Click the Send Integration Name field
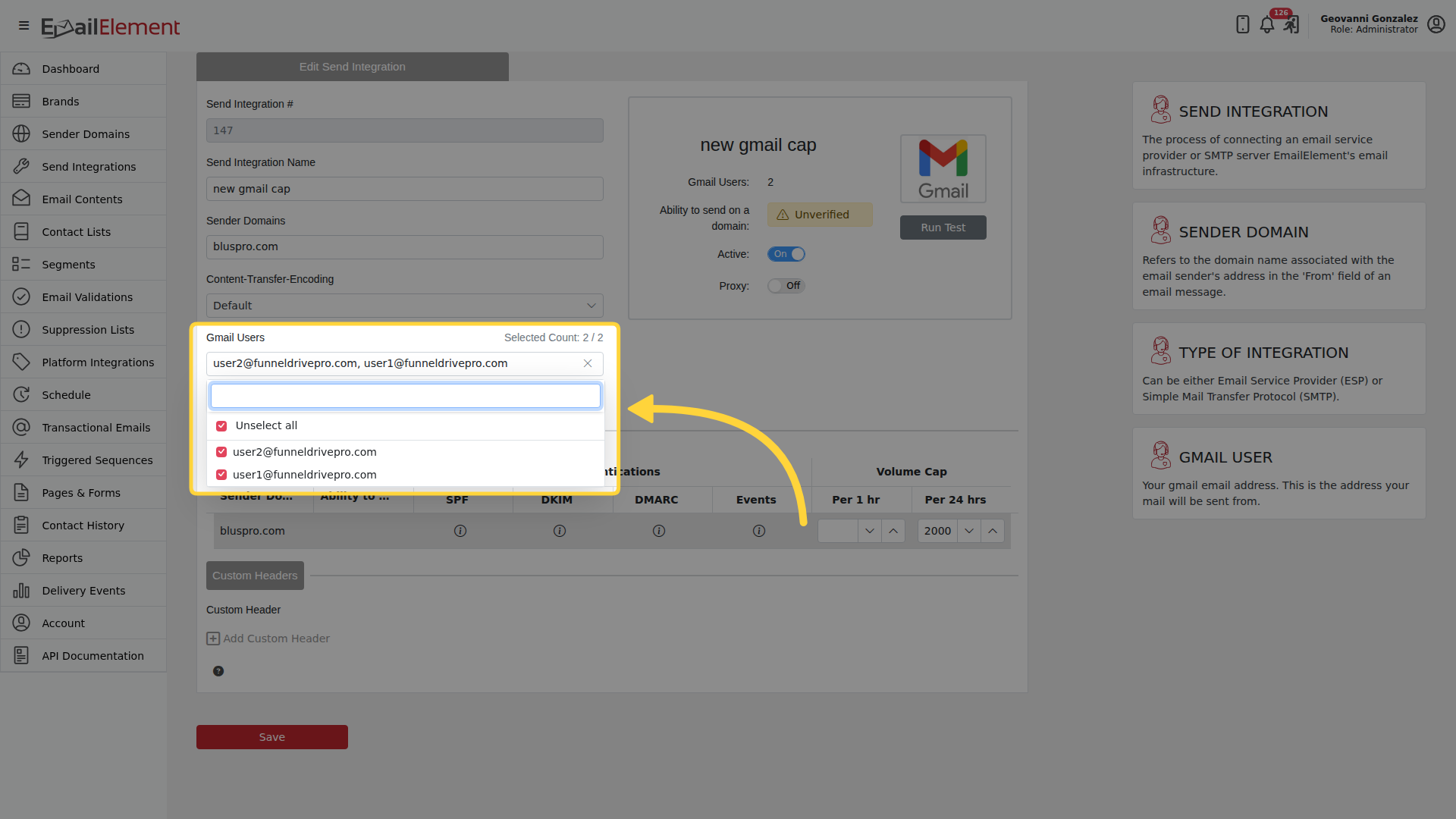 pyautogui.click(x=405, y=189)
